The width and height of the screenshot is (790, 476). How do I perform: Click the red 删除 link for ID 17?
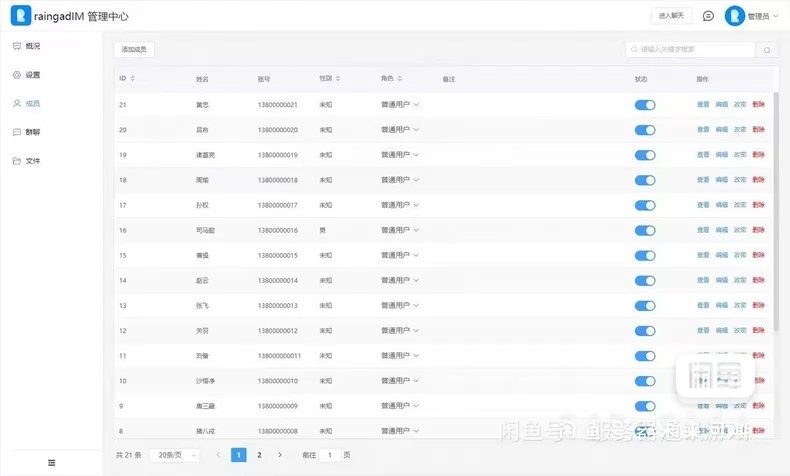pos(758,205)
